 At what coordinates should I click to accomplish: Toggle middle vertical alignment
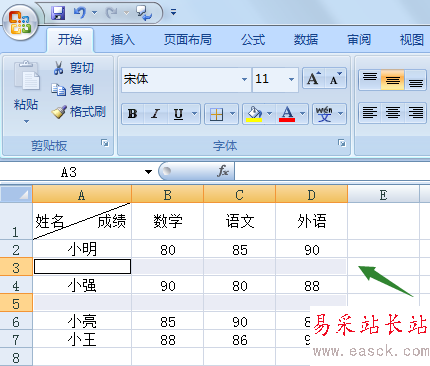393,79
